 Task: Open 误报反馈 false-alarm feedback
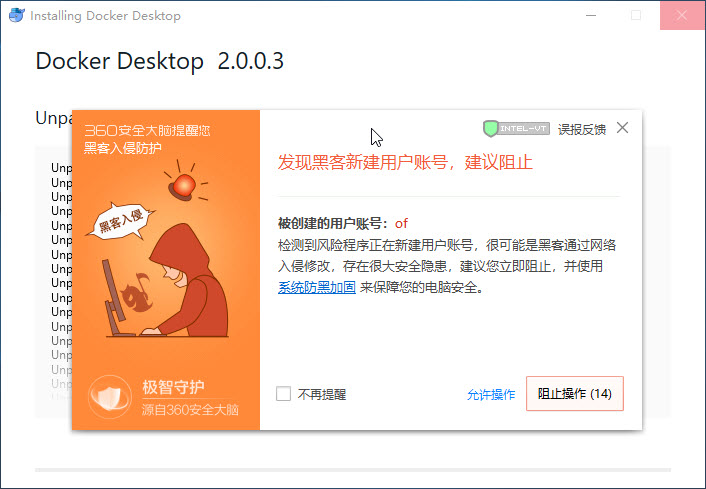[582, 130]
